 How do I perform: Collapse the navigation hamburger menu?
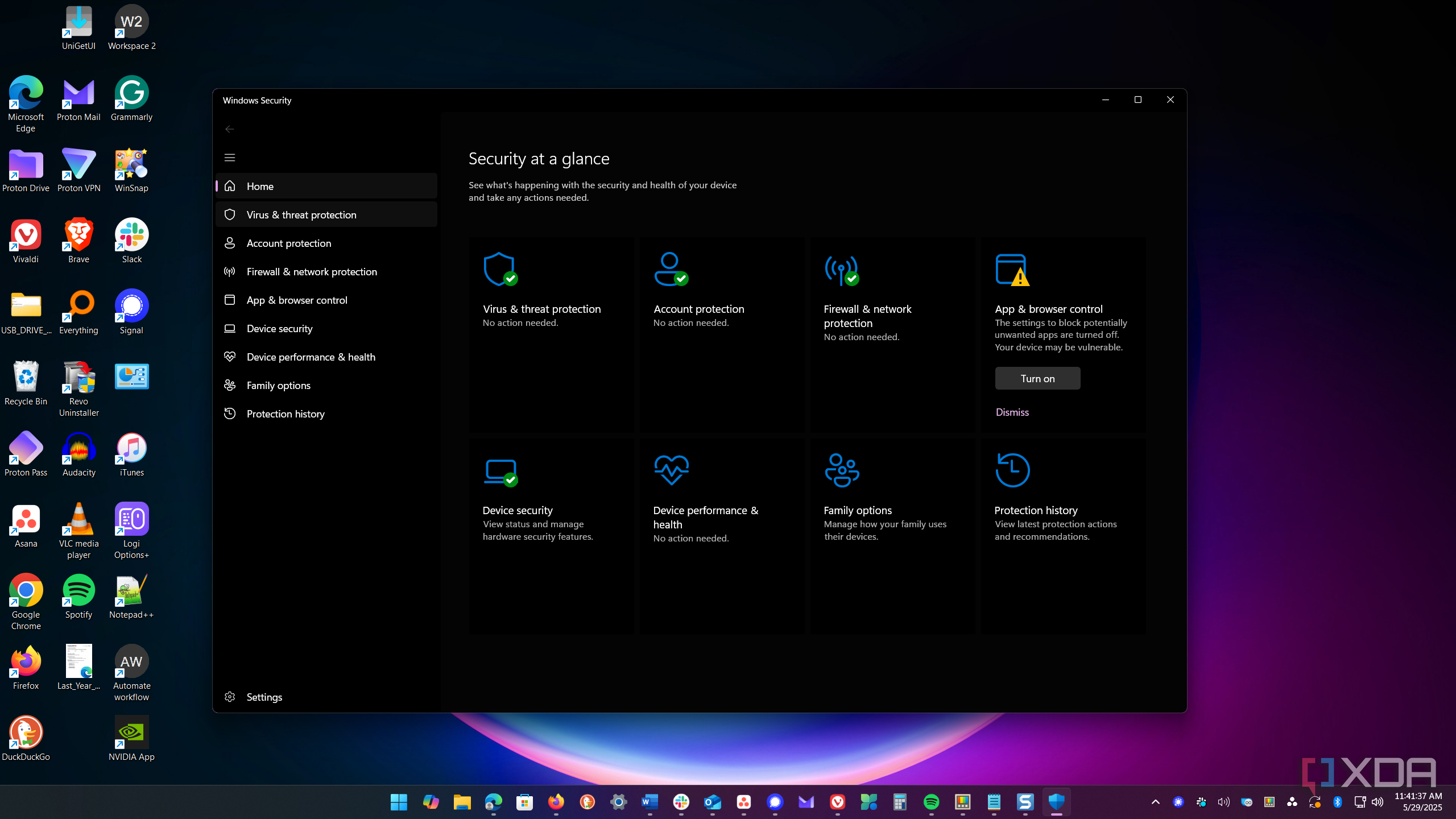(x=230, y=158)
